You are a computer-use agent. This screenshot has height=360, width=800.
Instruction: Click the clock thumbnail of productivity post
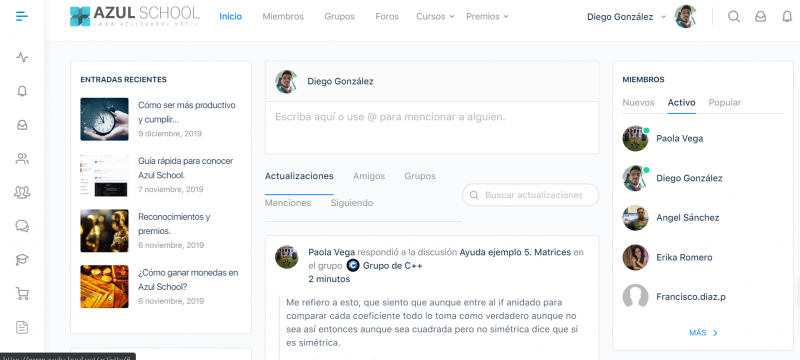pyautogui.click(x=105, y=119)
